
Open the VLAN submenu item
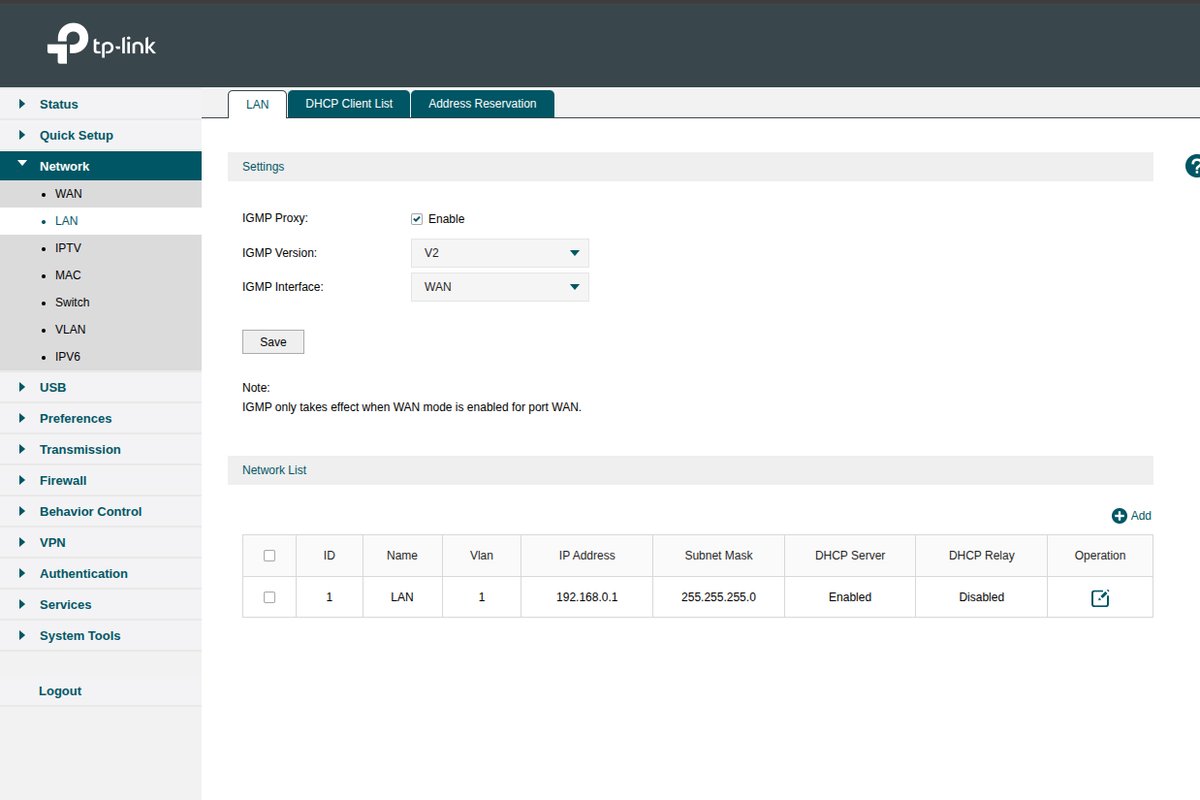pyautogui.click(x=100, y=329)
